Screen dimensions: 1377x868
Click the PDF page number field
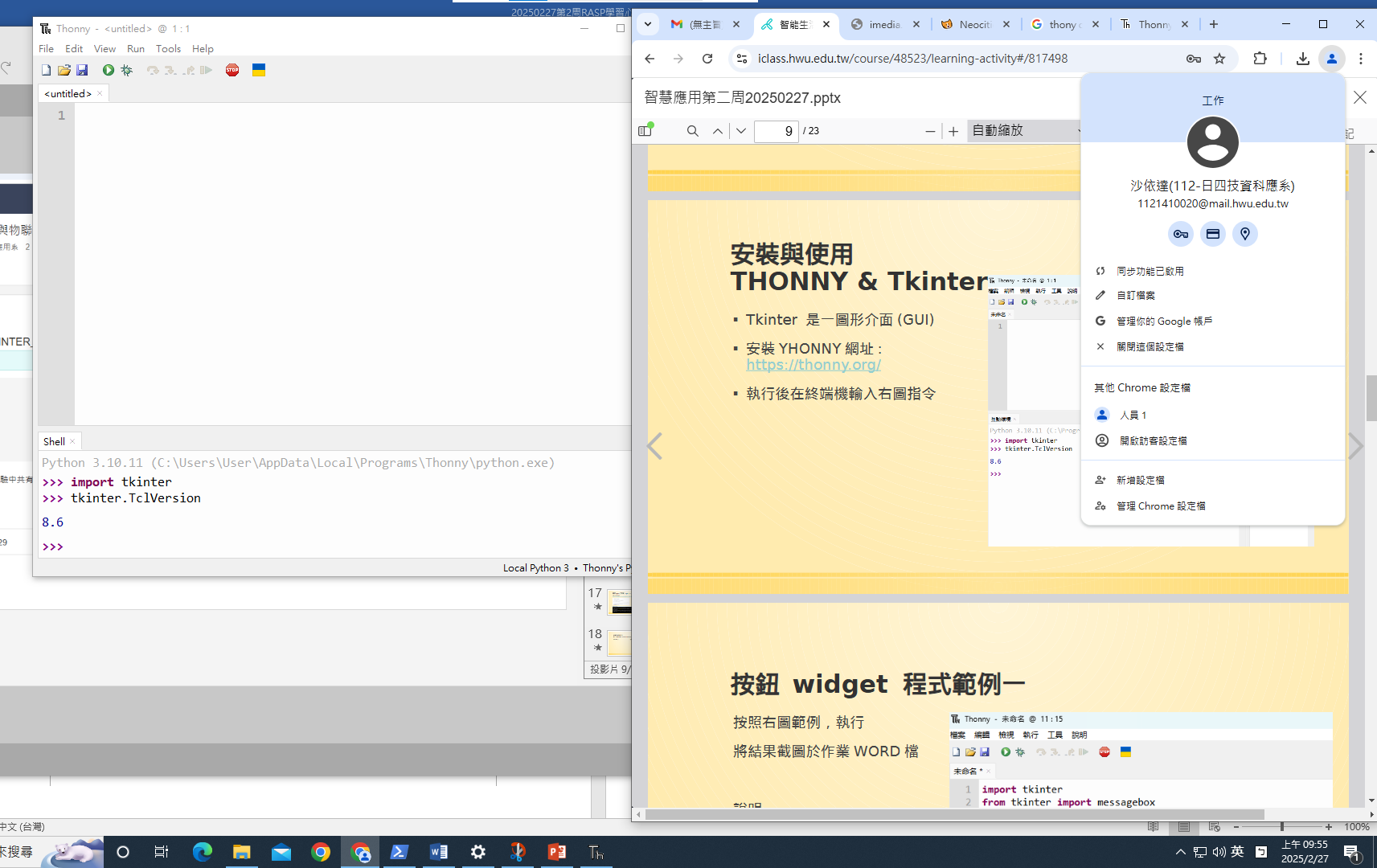pos(776,131)
